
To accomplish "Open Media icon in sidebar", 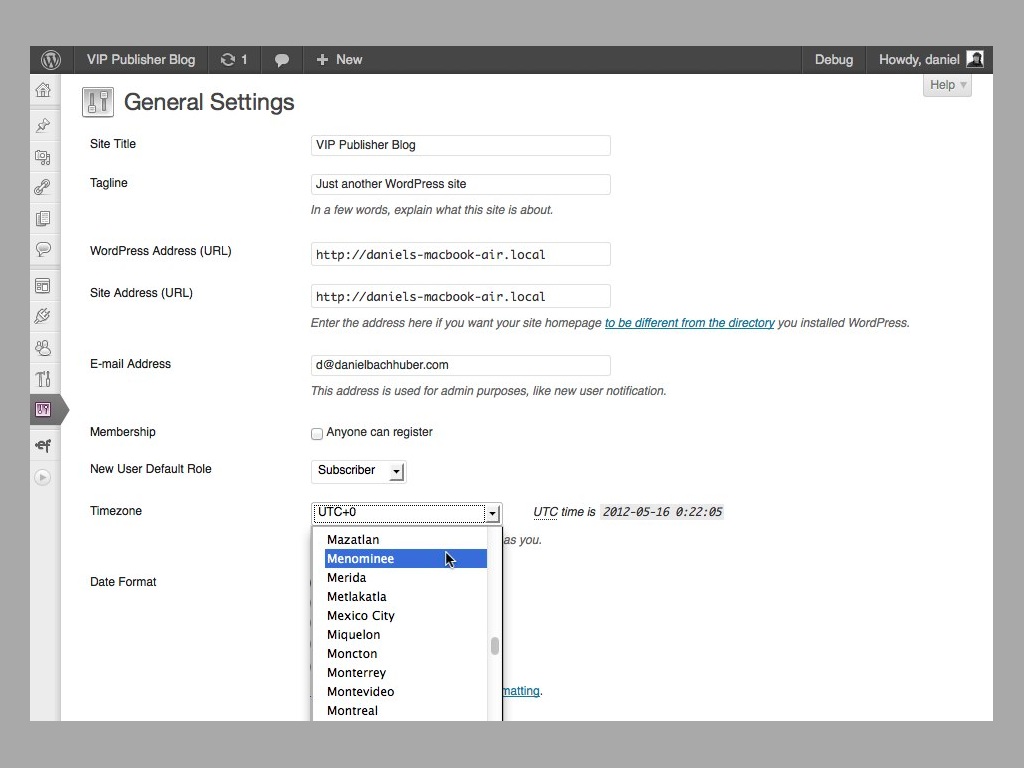I will (x=43, y=157).
